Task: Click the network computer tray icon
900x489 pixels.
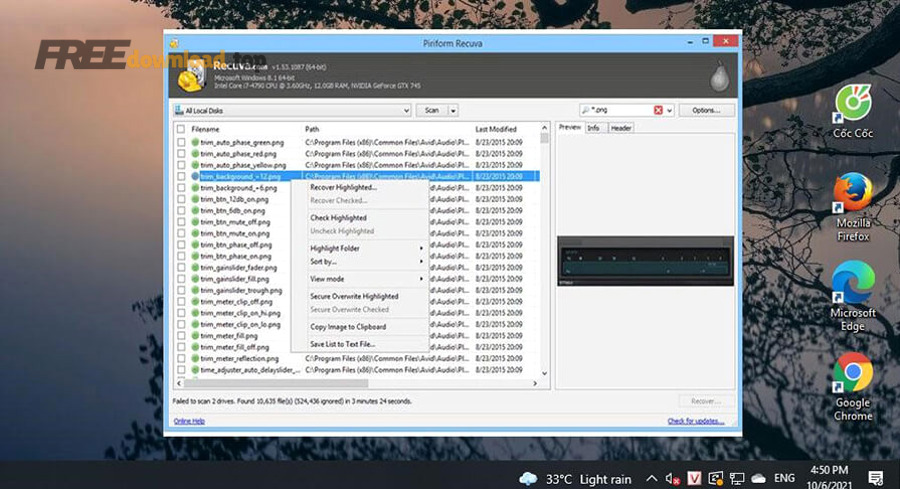Action: click(737, 478)
